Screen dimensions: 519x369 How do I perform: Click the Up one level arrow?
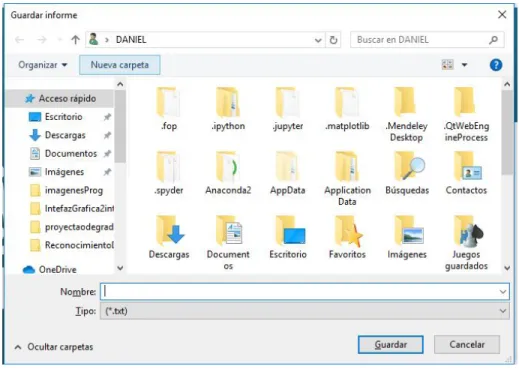tap(76, 40)
